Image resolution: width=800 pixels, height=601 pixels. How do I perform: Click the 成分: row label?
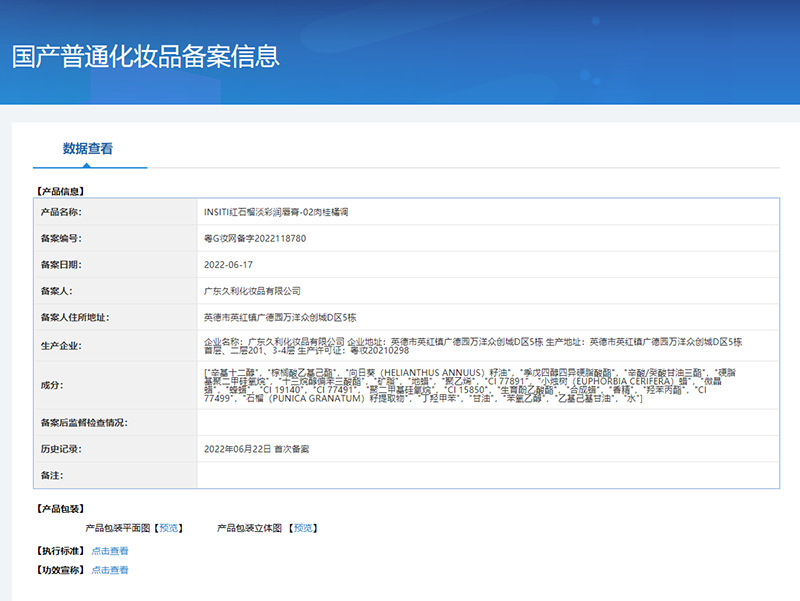click(x=52, y=385)
